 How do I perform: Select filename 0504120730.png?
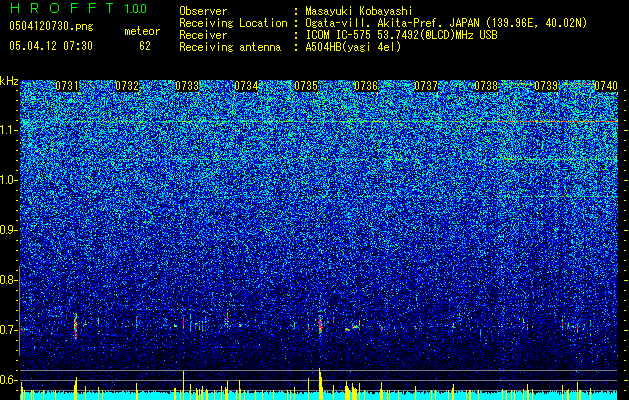[51, 27]
